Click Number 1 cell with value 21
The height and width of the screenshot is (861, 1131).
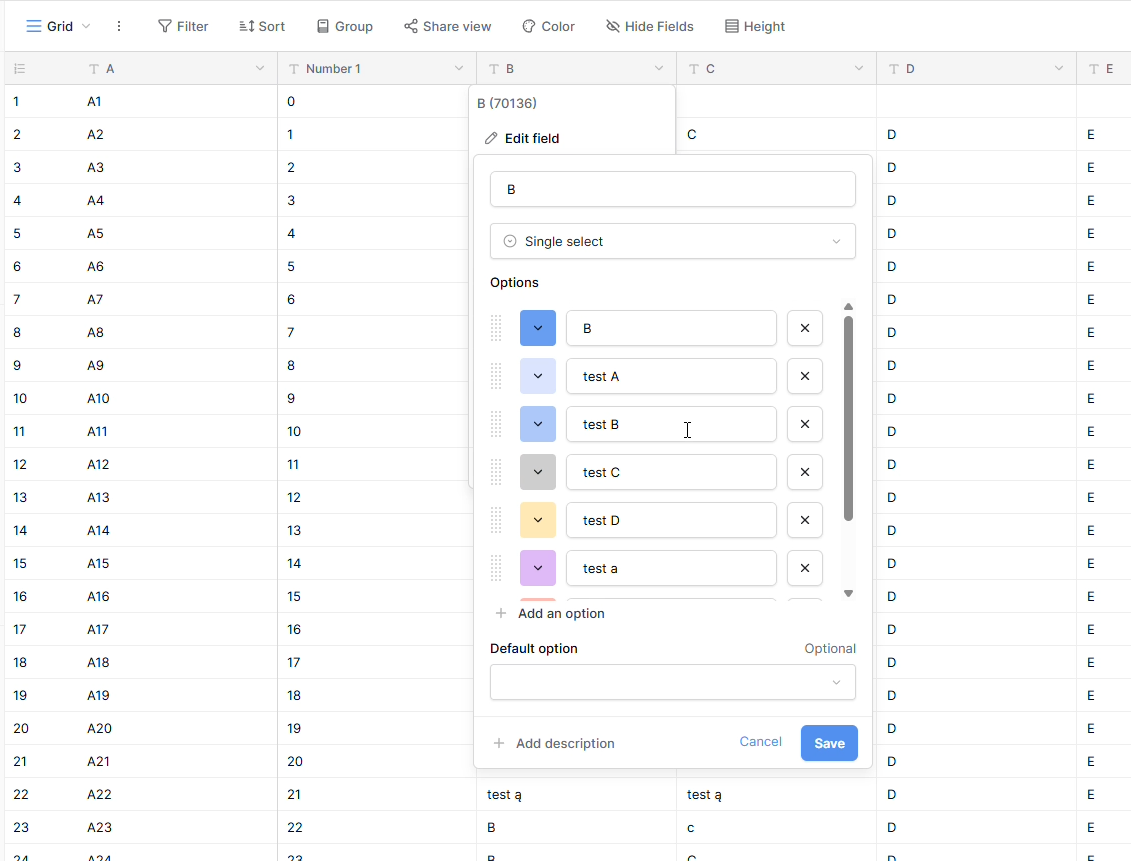[x=377, y=794]
